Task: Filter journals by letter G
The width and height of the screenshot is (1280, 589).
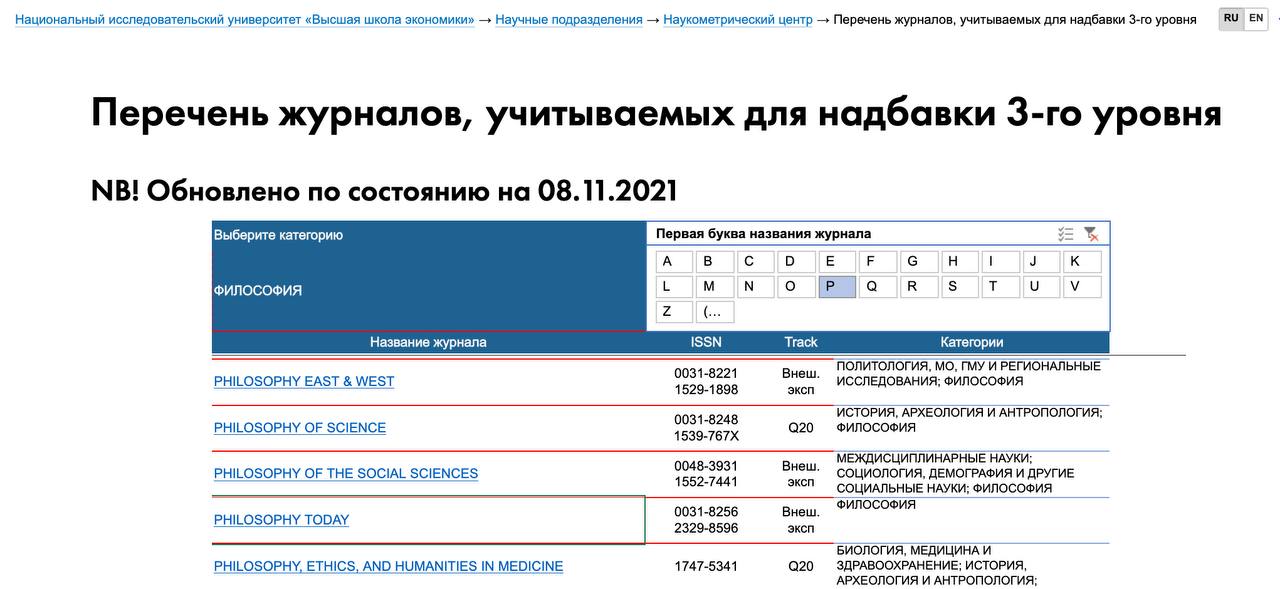Action: tap(919, 262)
